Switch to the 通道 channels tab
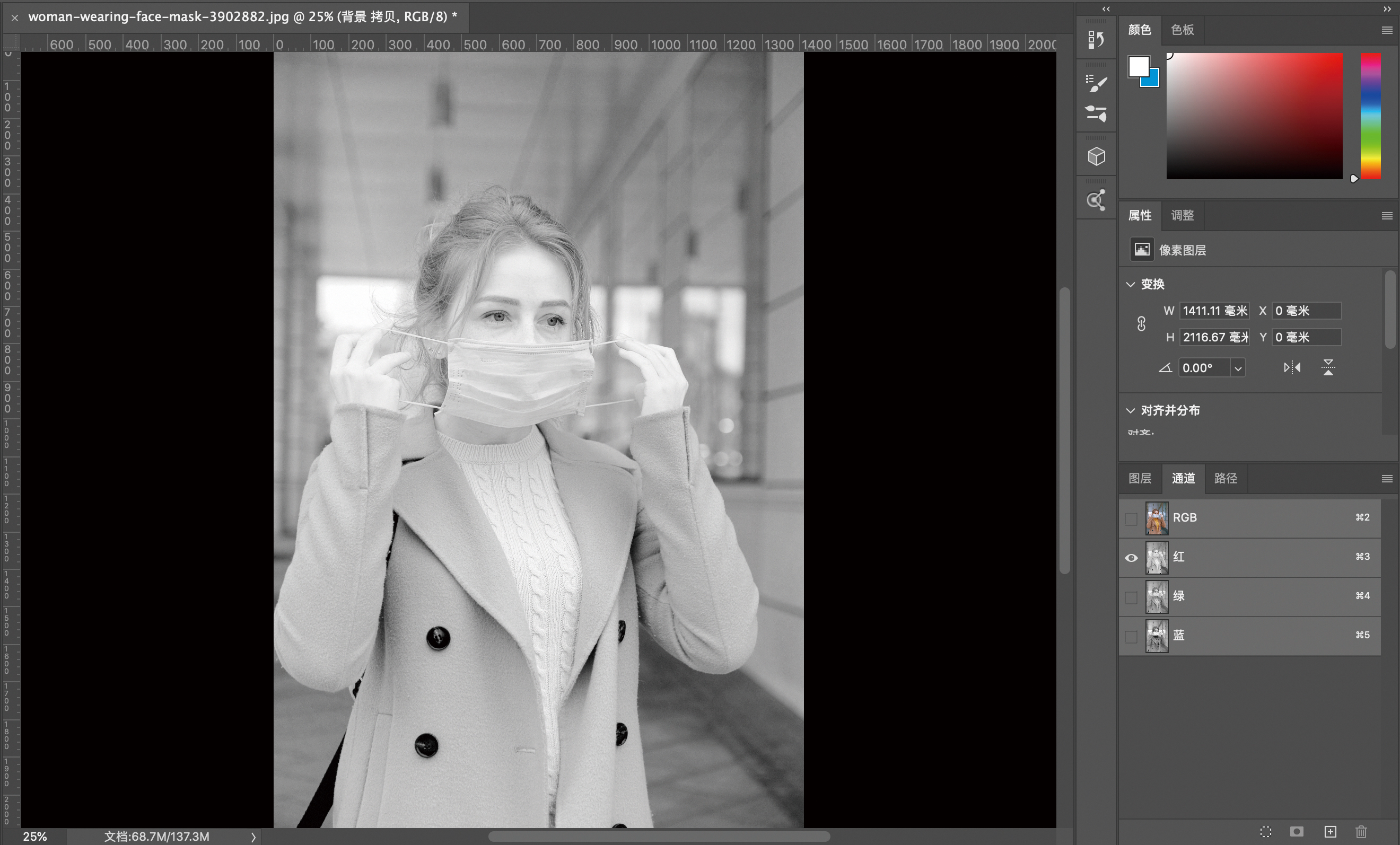 coord(1183,478)
